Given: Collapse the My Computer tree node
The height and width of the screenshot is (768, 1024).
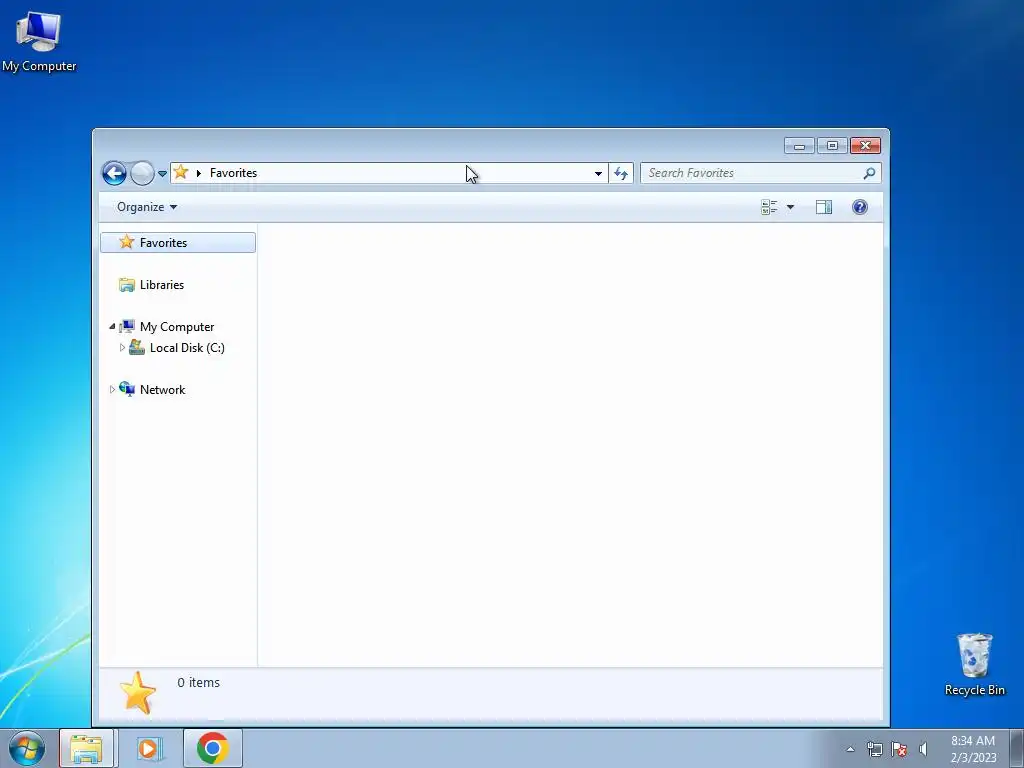Looking at the screenshot, I should pyautogui.click(x=112, y=326).
